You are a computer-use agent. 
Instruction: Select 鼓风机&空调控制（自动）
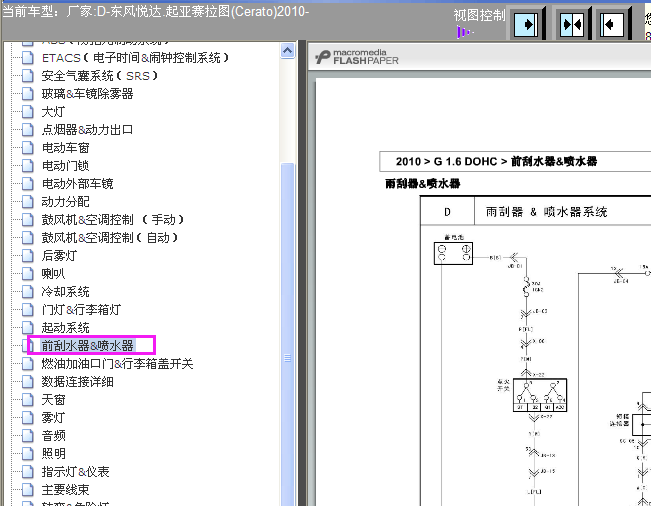[110, 238]
